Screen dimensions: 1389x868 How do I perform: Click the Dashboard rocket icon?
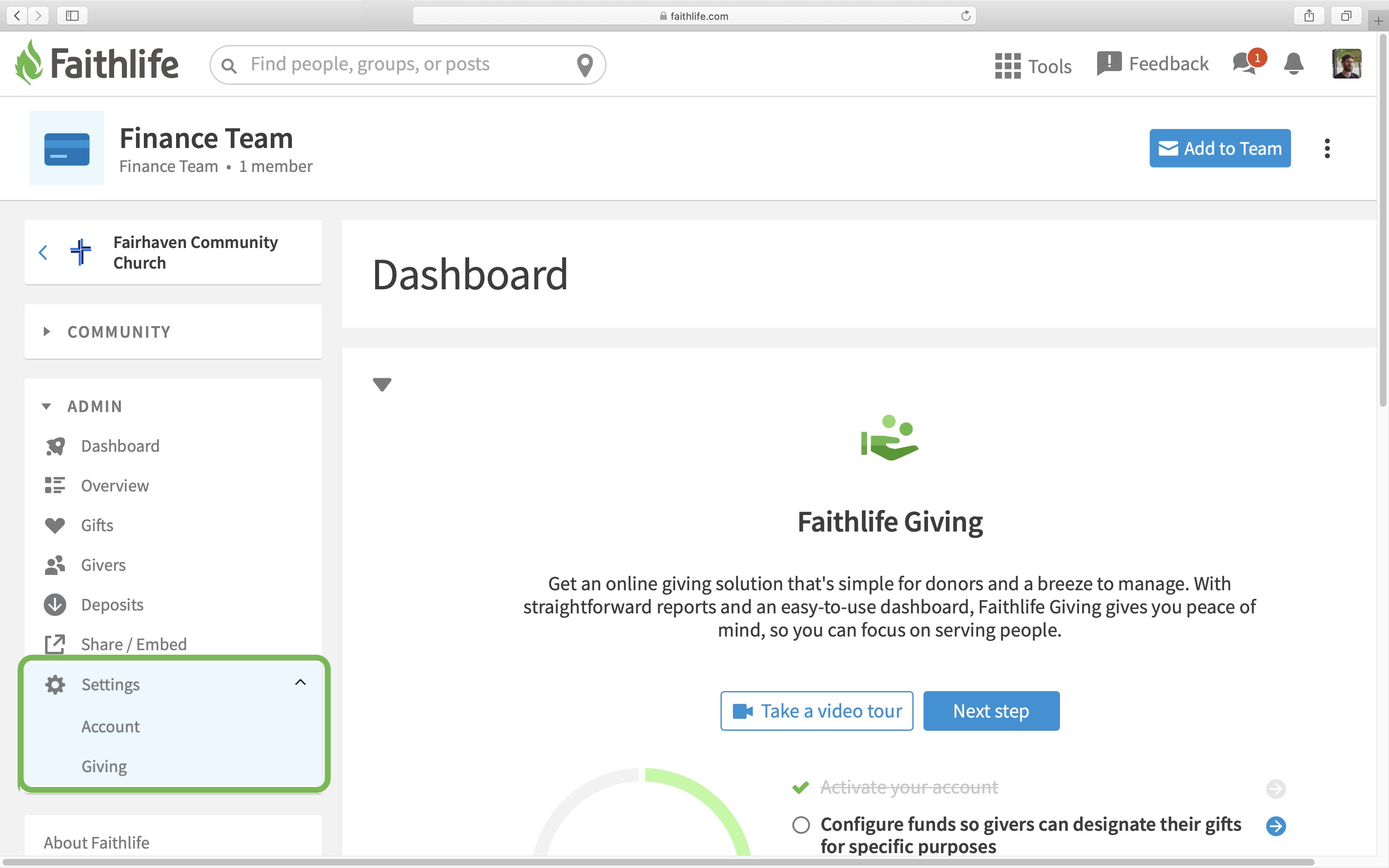[55, 446]
